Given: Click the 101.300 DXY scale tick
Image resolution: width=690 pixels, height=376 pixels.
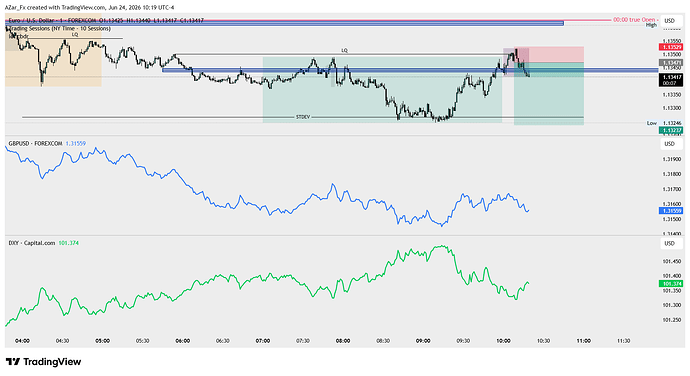Looking at the screenshot, I should (x=672, y=305).
